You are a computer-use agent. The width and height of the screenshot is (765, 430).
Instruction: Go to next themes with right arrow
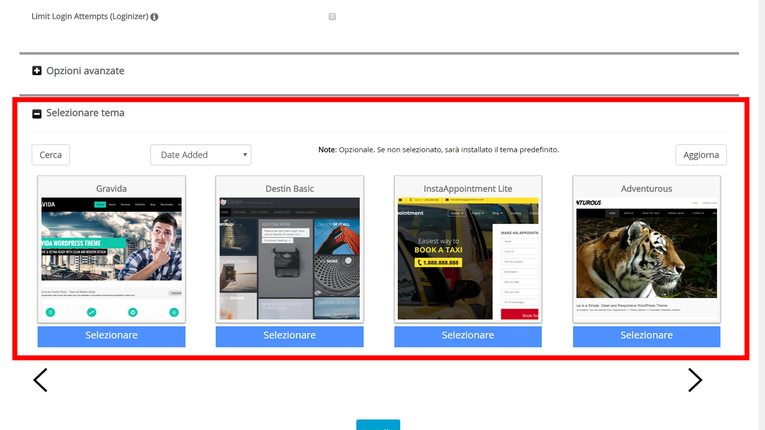pos(695,380)
